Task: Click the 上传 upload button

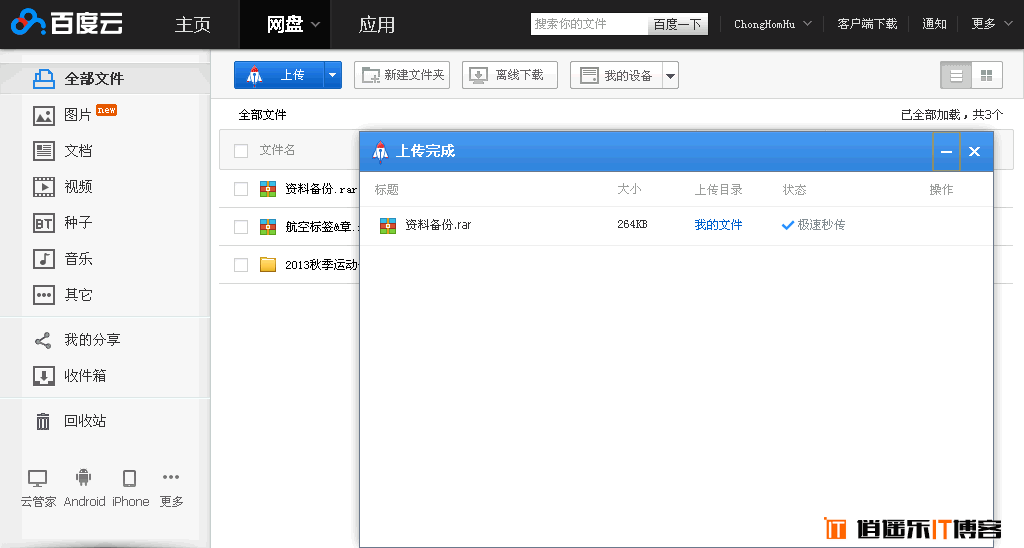Action: (x=279, y=75)
